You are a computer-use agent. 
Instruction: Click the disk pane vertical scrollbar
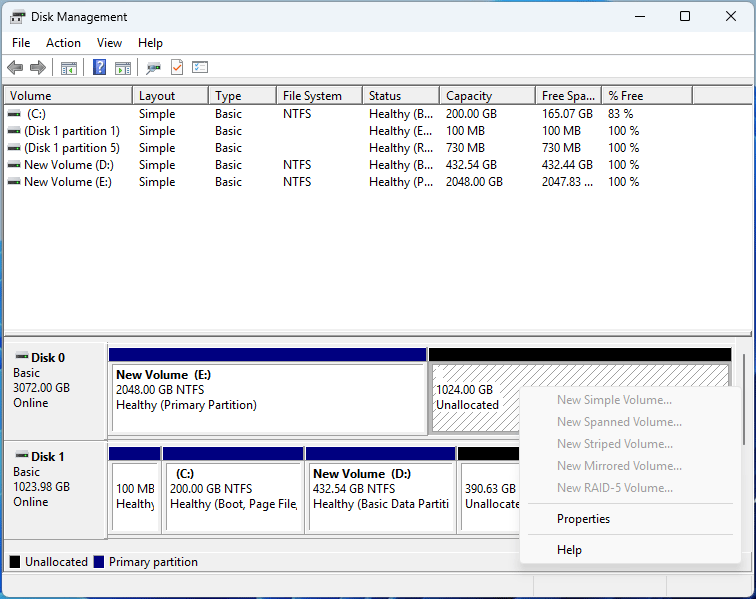point(744,399)
